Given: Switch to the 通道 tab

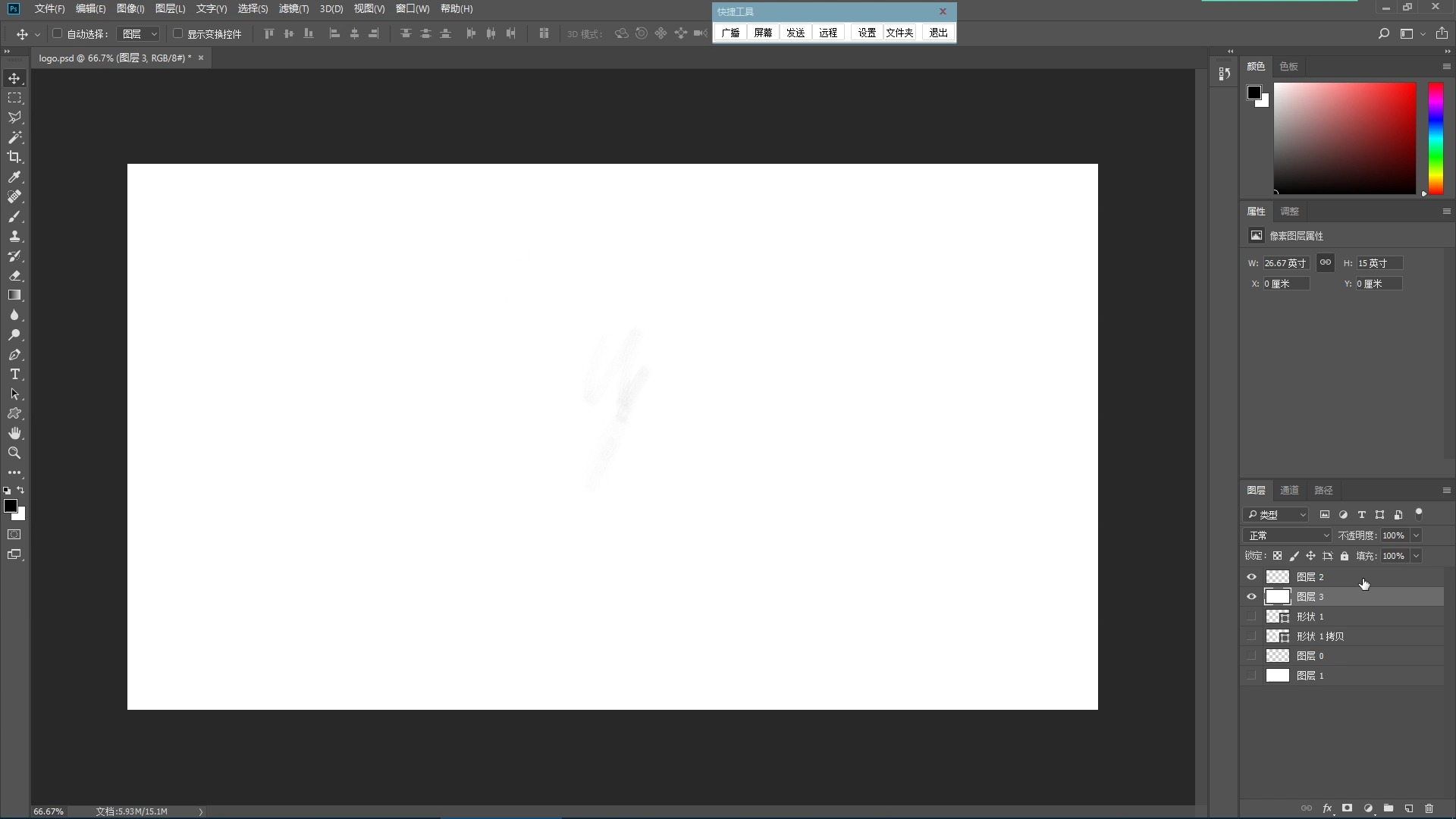Looking at the screenshot, I should point(1289,491).
